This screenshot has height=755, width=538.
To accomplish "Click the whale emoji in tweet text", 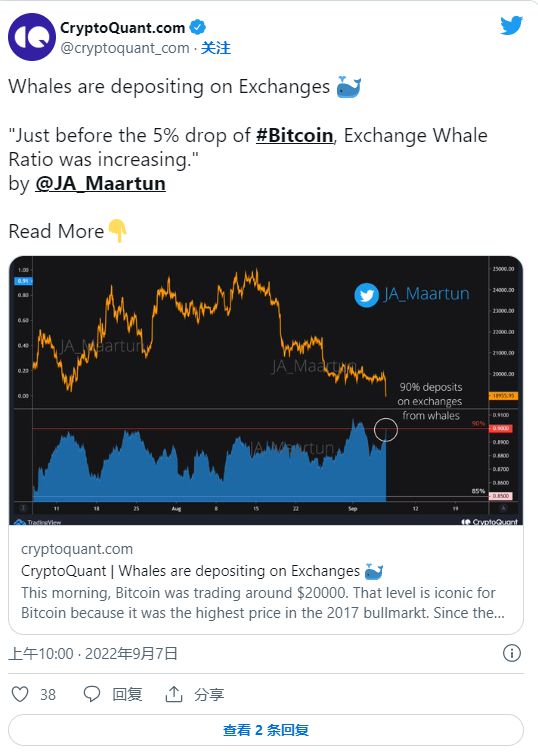I will click(x=349, y=87).
